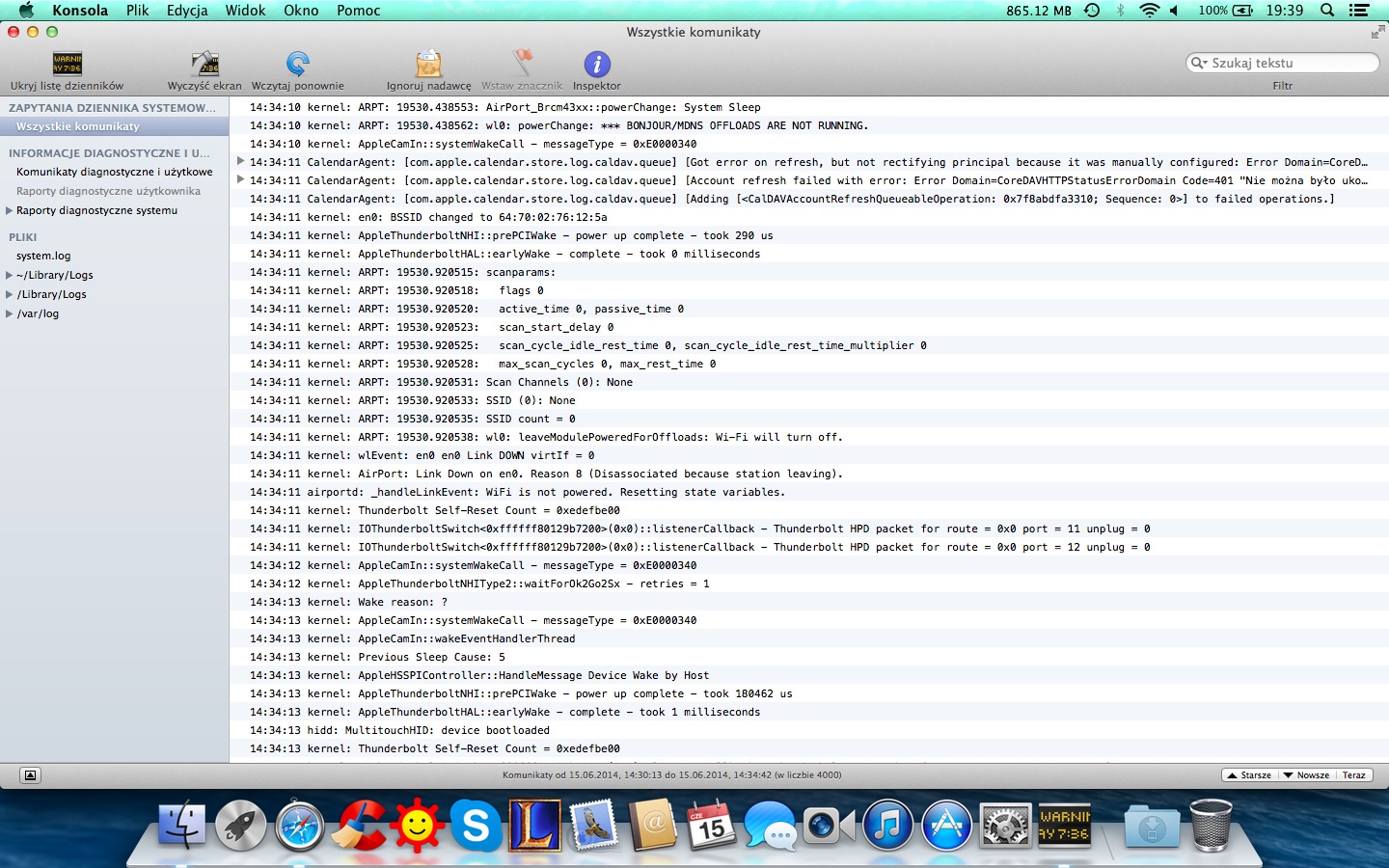1389x868 pixels.
Task: Open search options dropdown in Szukaj tekstu
Action: (1200, 63)
